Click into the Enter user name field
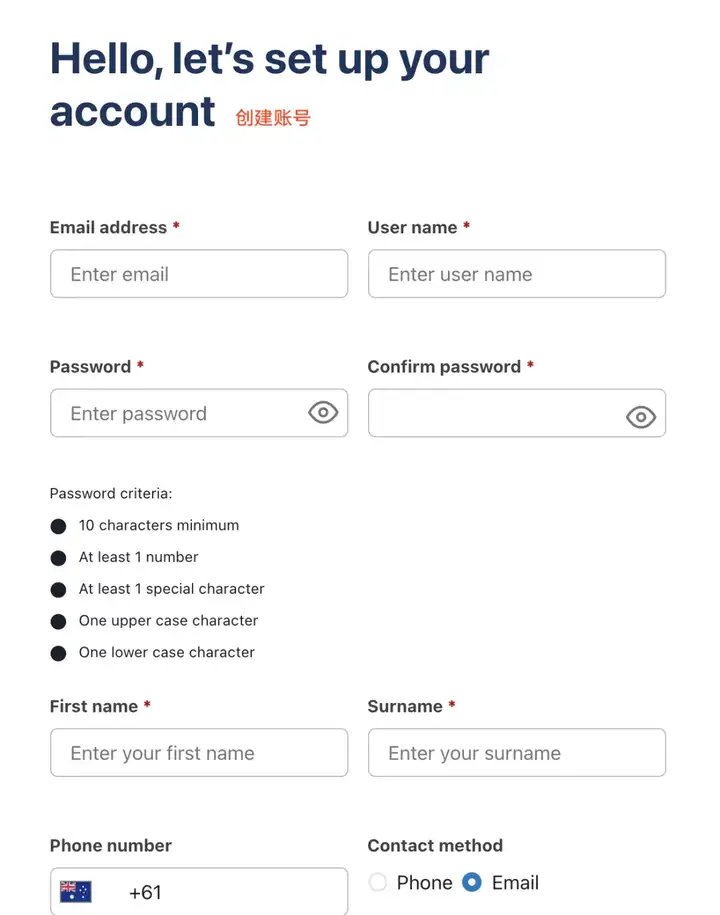This screenshot has height=915, width=720. tap(516, 274)
